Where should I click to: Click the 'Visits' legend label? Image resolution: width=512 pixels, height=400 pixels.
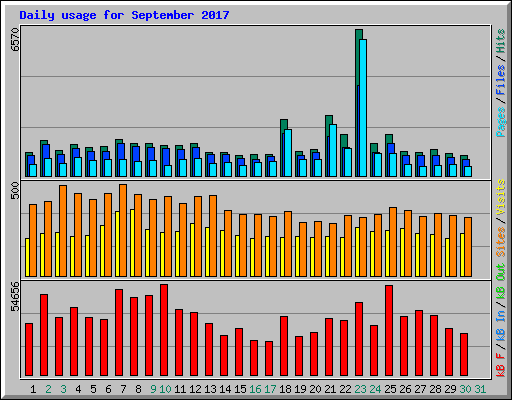pyautogui.click(x=501, y=197)
